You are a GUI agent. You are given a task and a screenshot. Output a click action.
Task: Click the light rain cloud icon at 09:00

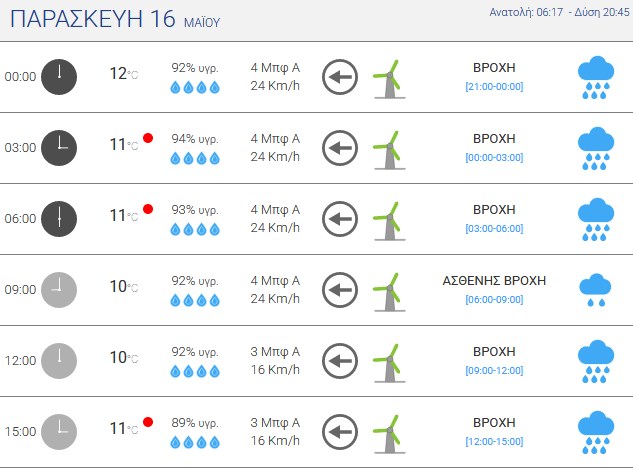pyautogui.click(x=595, y=290)
